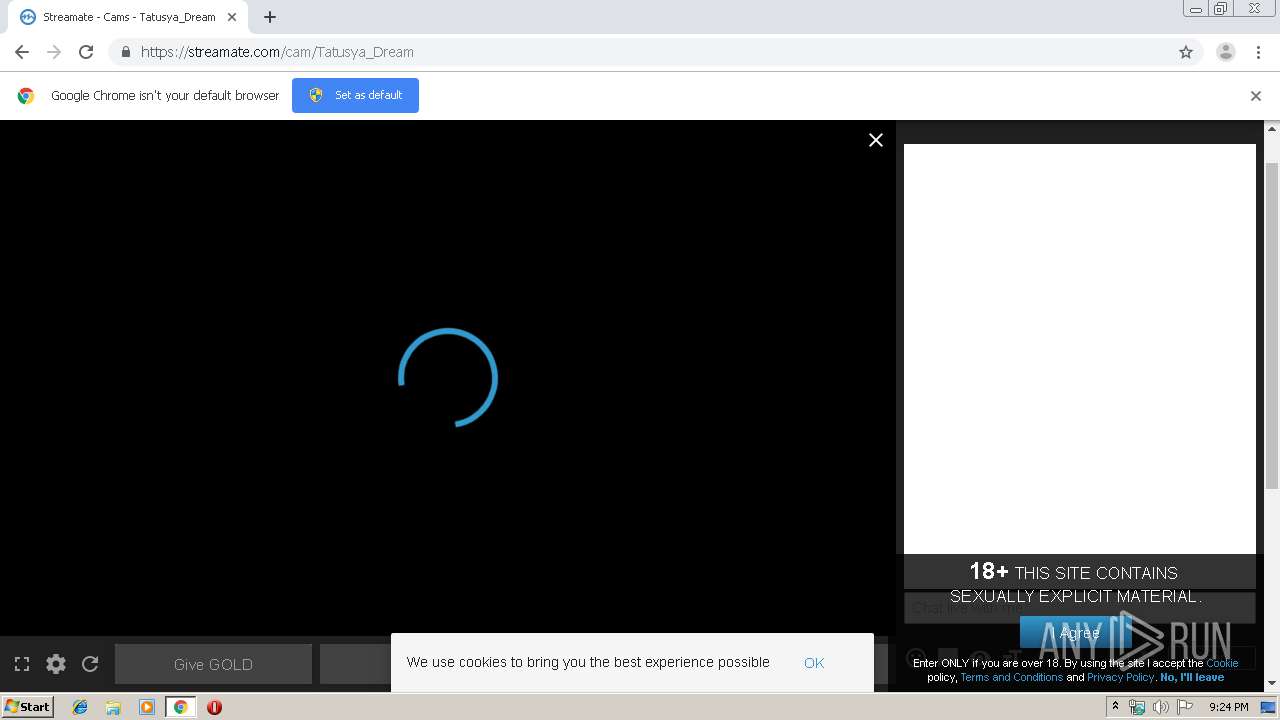Image resolution: width=1280 pixels, height=720 pixels.
Task: Close the Streamate tab
Action: point(232,17)
